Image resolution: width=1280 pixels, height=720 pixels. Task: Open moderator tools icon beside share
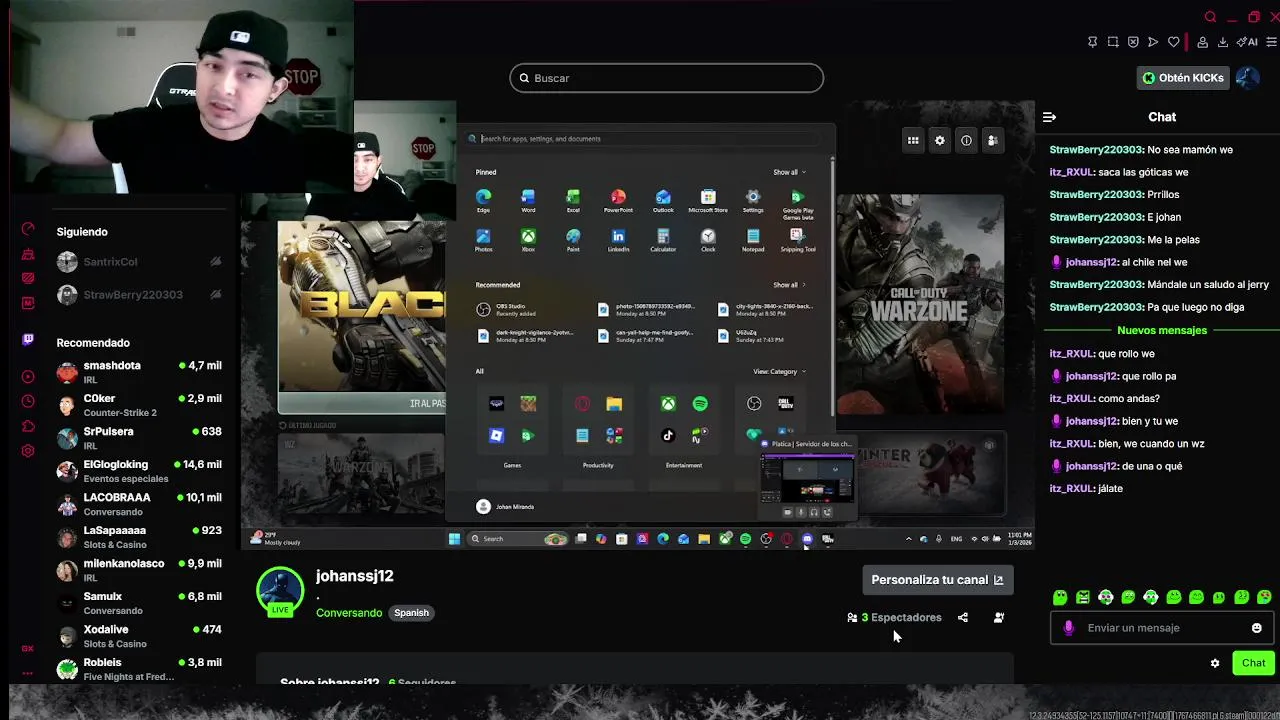pyautogui.click(x=998, y=617)
